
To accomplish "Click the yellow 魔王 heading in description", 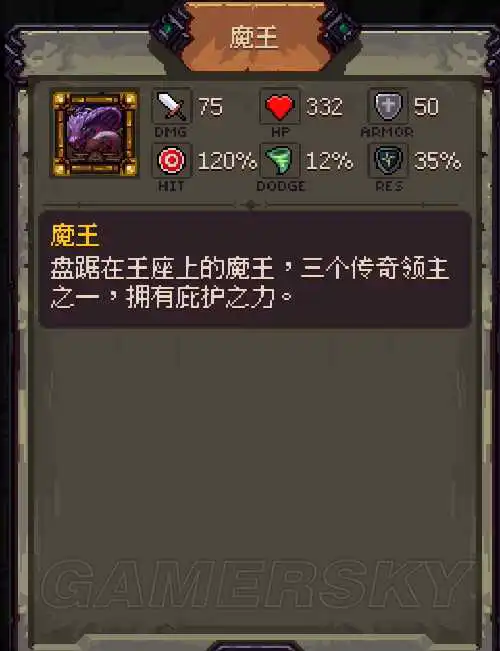I will click(x=75, y=235).
